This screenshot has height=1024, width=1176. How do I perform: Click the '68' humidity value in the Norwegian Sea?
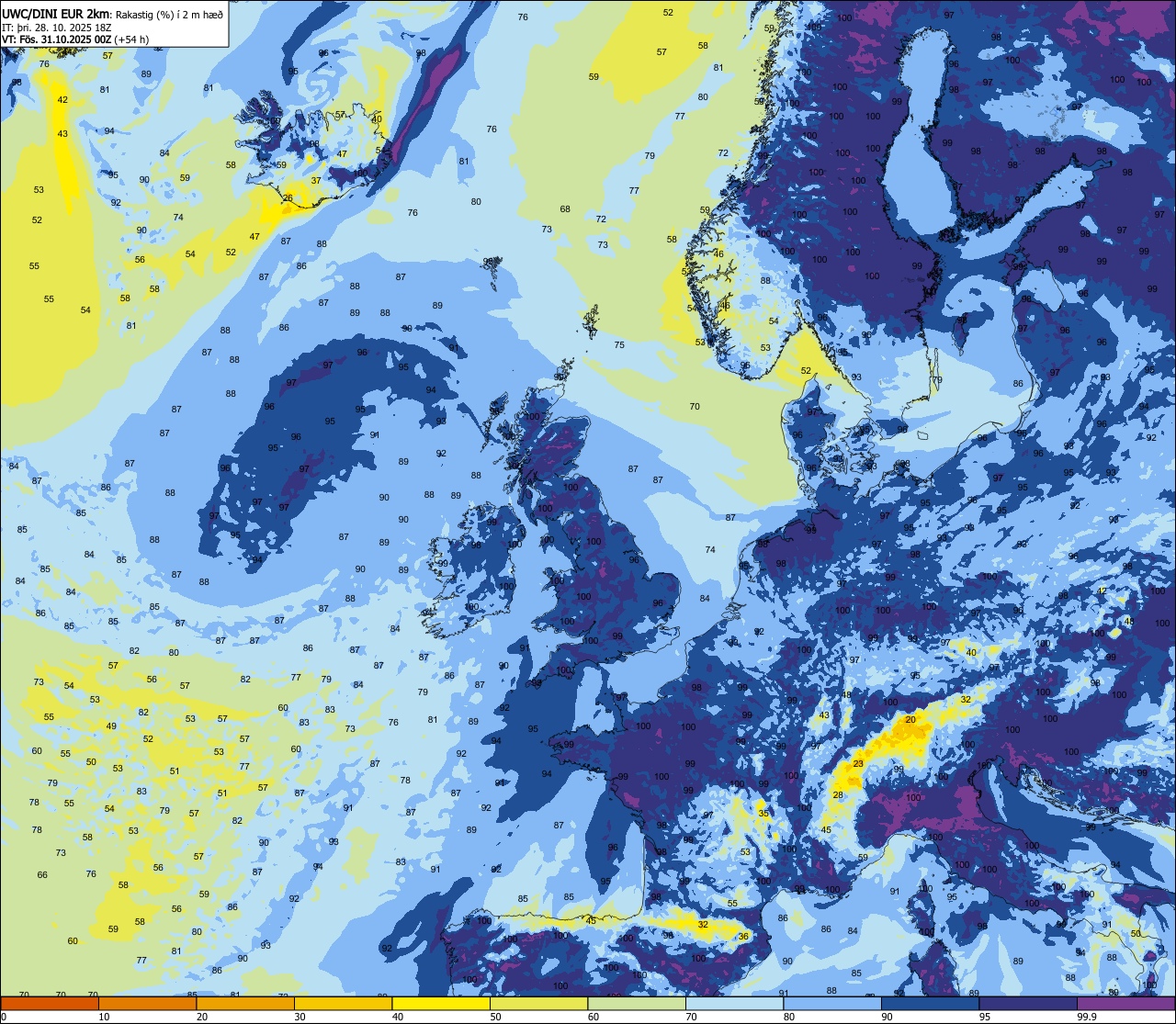pyautogui.click(x=565, y=208)
